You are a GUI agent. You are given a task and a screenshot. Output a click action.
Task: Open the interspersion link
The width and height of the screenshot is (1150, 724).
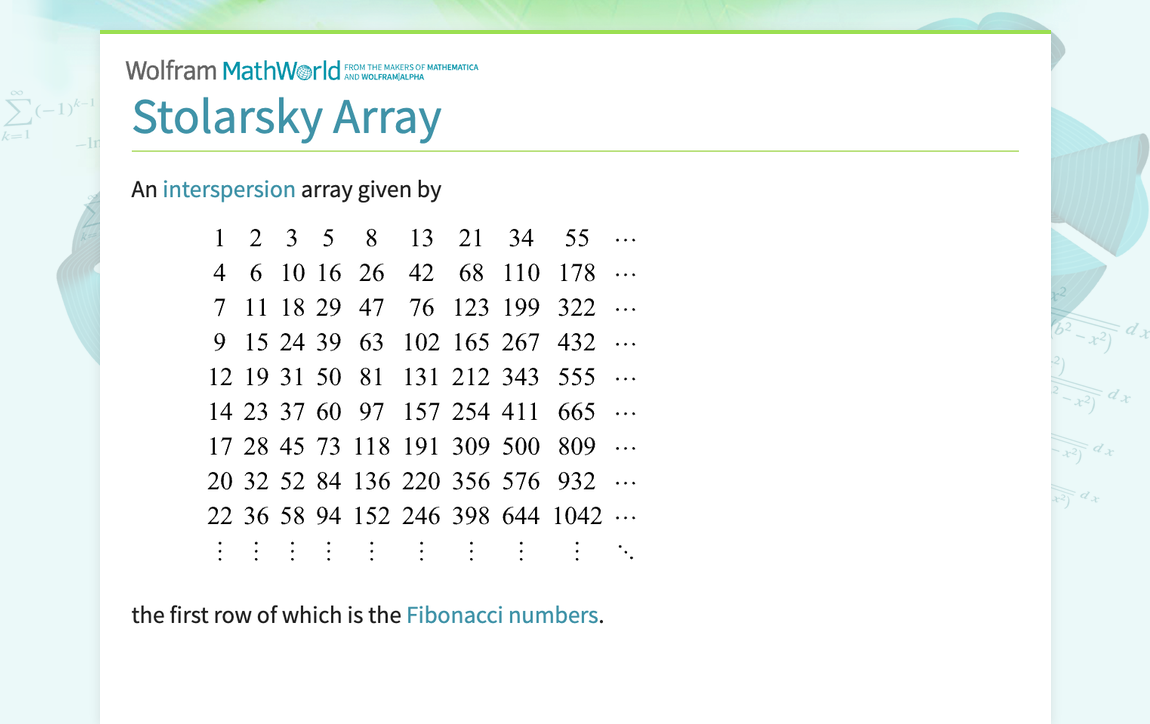click(229, 189)
